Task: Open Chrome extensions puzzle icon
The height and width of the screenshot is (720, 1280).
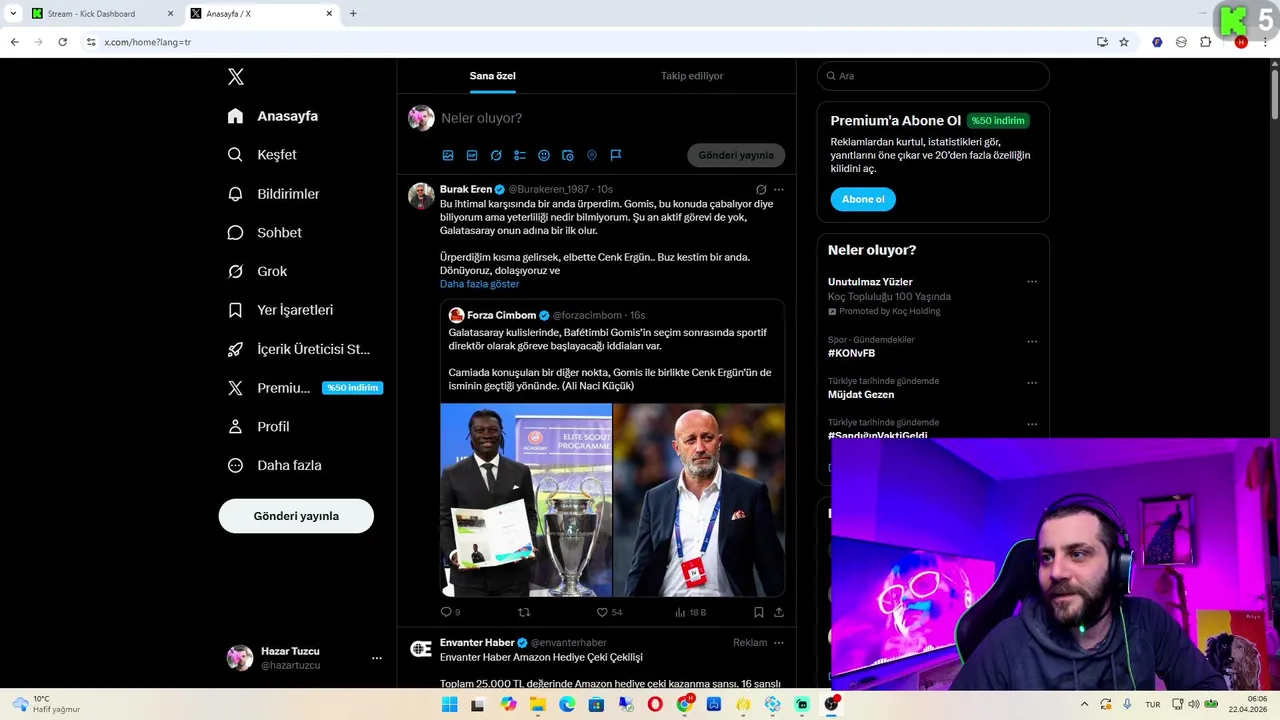Action: [x=1205, y=42]
